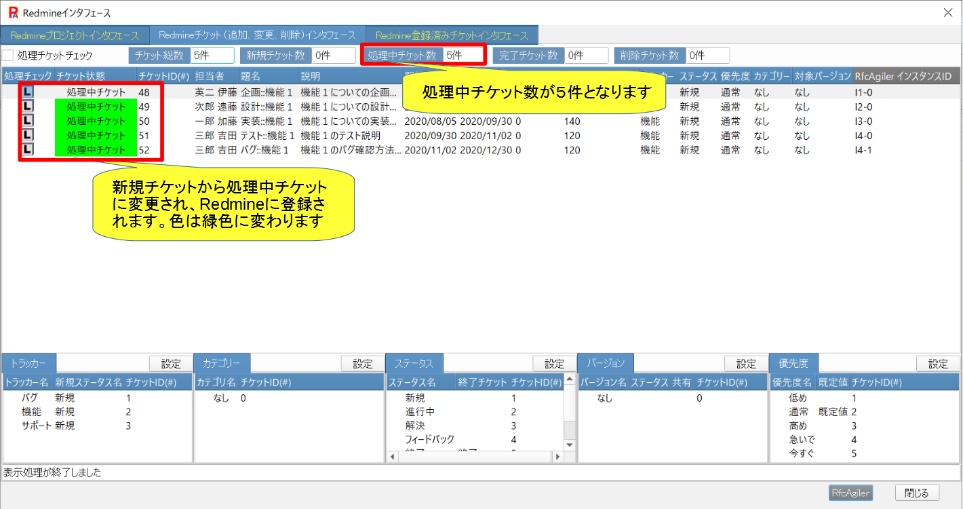The image size is (963, 509).
Task: Select 進行中 row in ステータス list
Action: [x=475, y=411]
